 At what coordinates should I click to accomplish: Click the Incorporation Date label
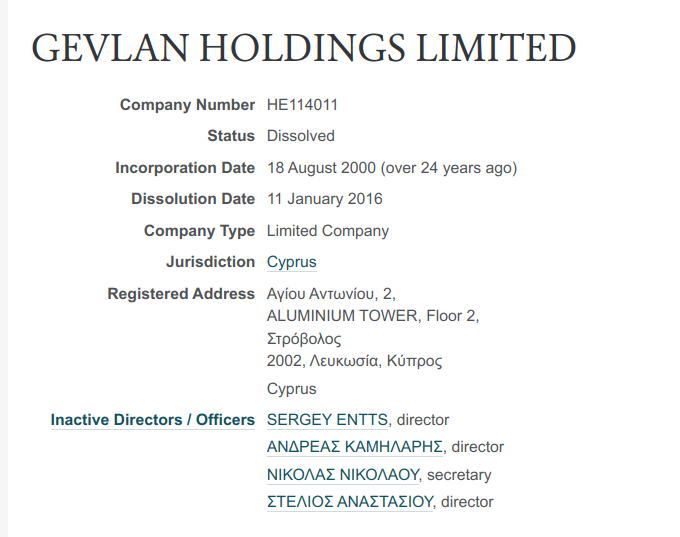185,168
